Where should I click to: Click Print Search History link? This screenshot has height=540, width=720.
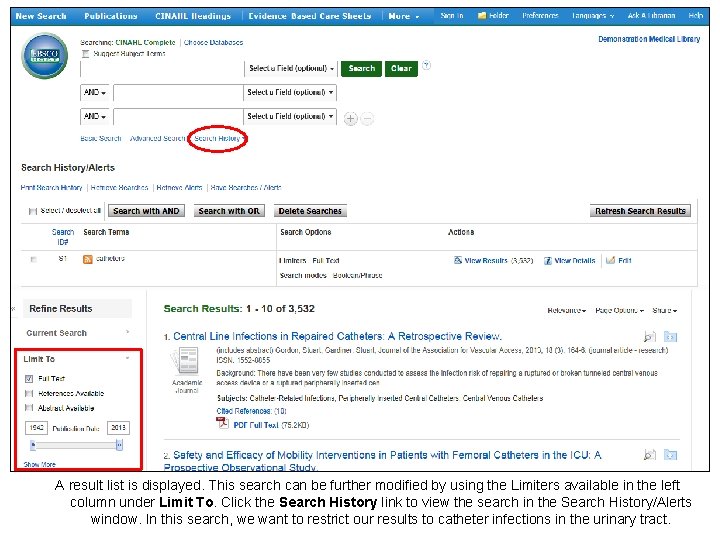point(51,187)
